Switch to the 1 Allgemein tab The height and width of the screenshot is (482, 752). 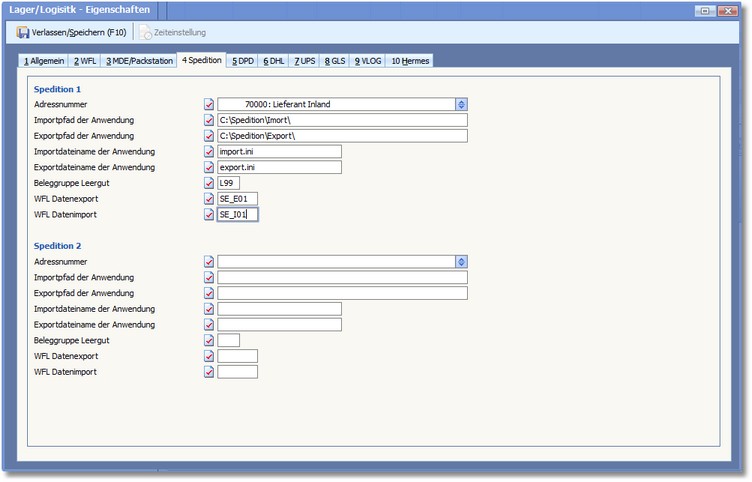pyautogui.click(x=44, y=61)
